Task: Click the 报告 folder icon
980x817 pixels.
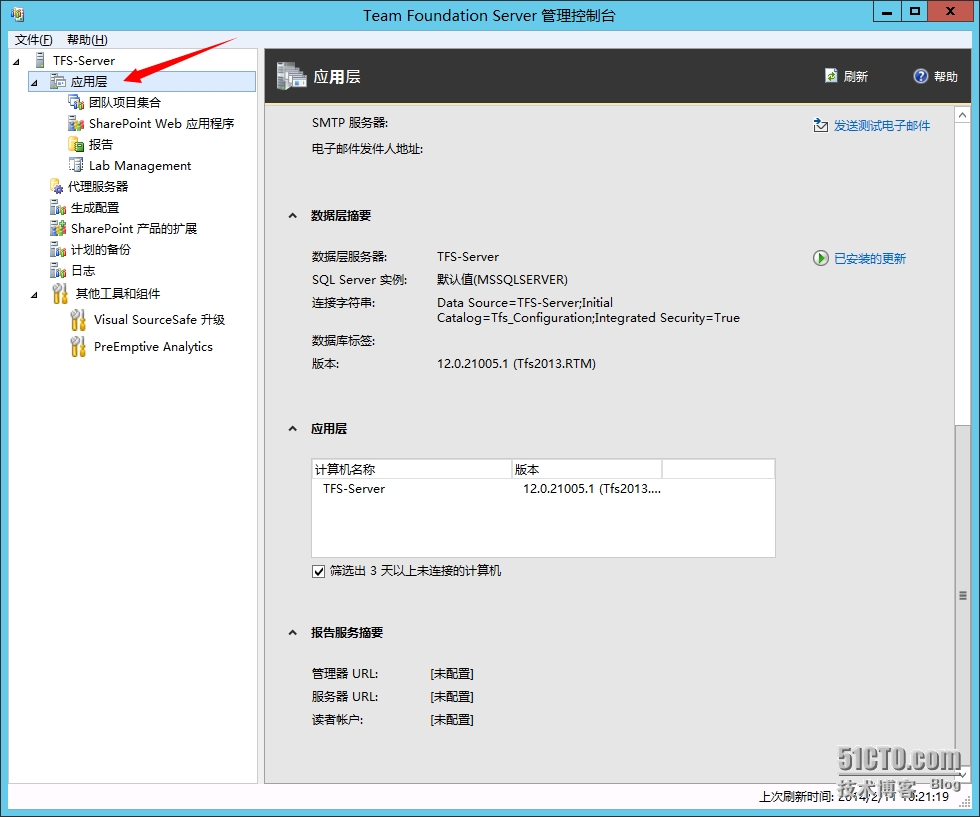Action: 76,144
